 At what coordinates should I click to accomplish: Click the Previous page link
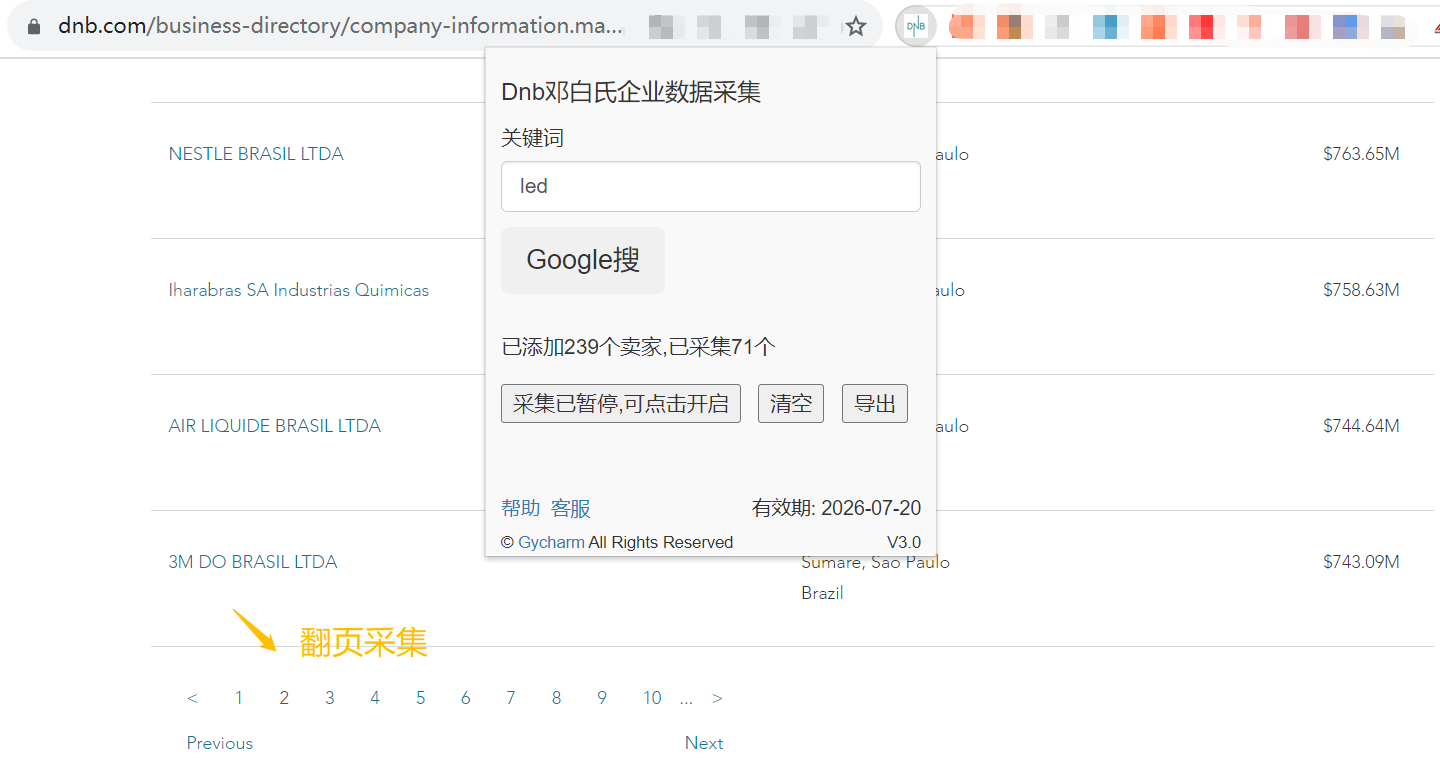pos(220,743)
